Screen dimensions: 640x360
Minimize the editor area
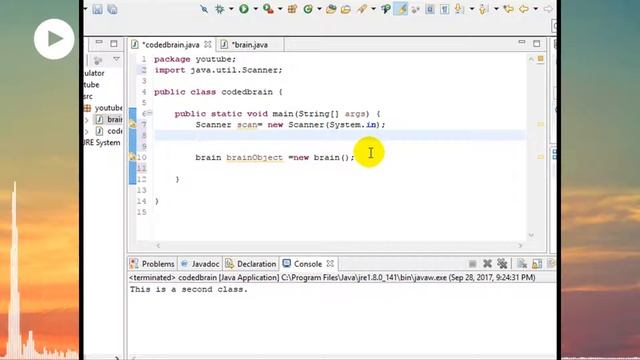[522, 42]
